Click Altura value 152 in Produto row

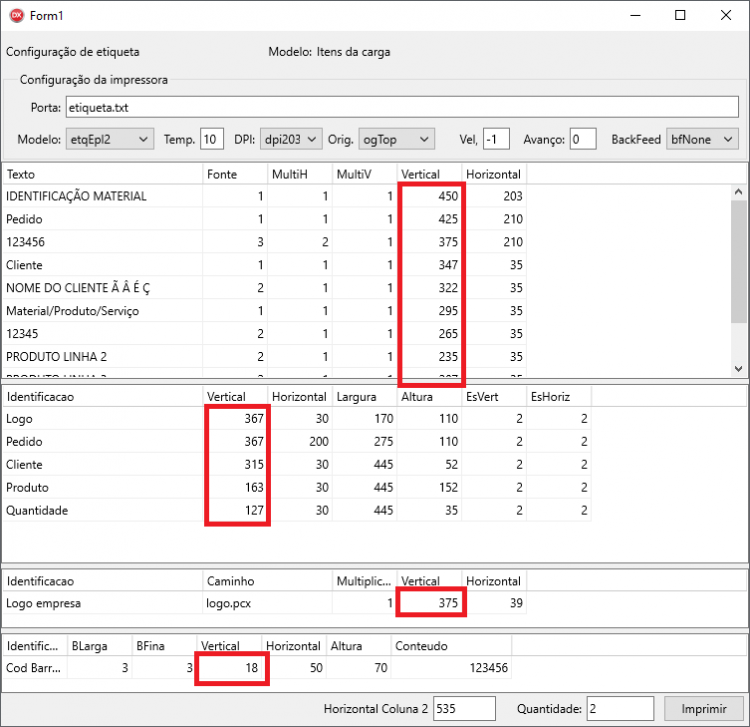click(429, 488)
